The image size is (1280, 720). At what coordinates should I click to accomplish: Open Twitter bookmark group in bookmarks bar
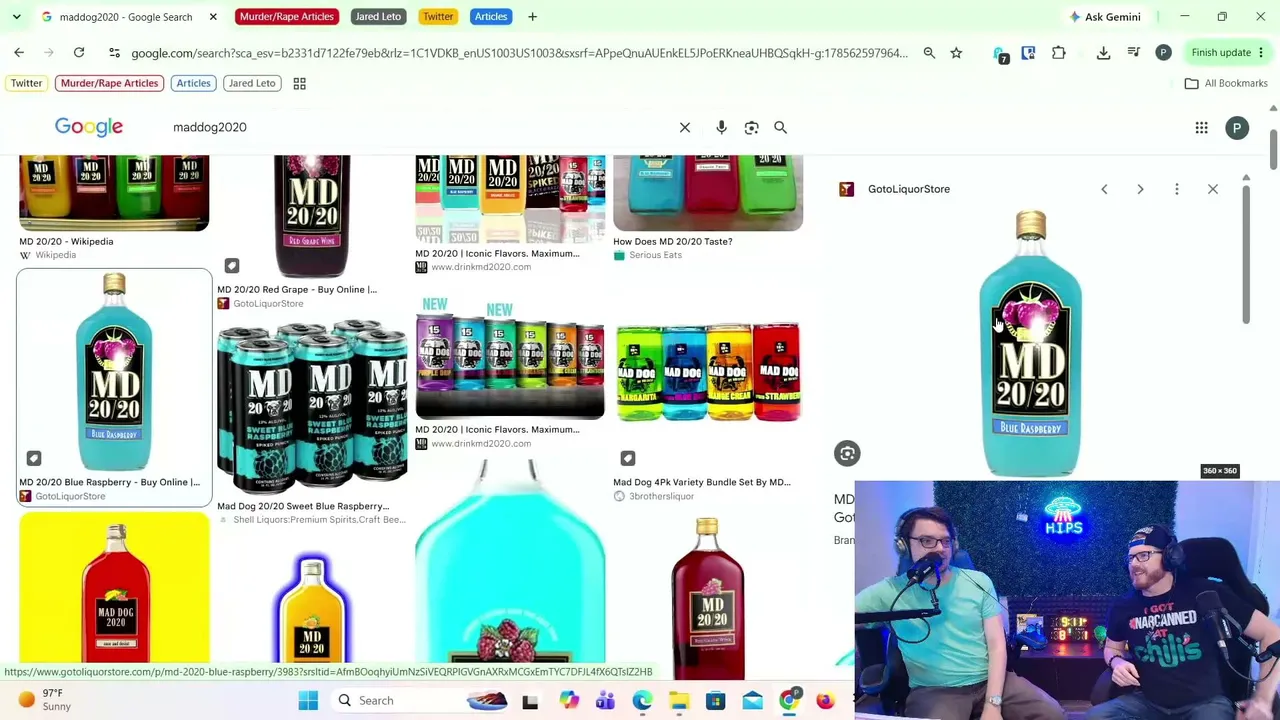(x=27, y=83)
